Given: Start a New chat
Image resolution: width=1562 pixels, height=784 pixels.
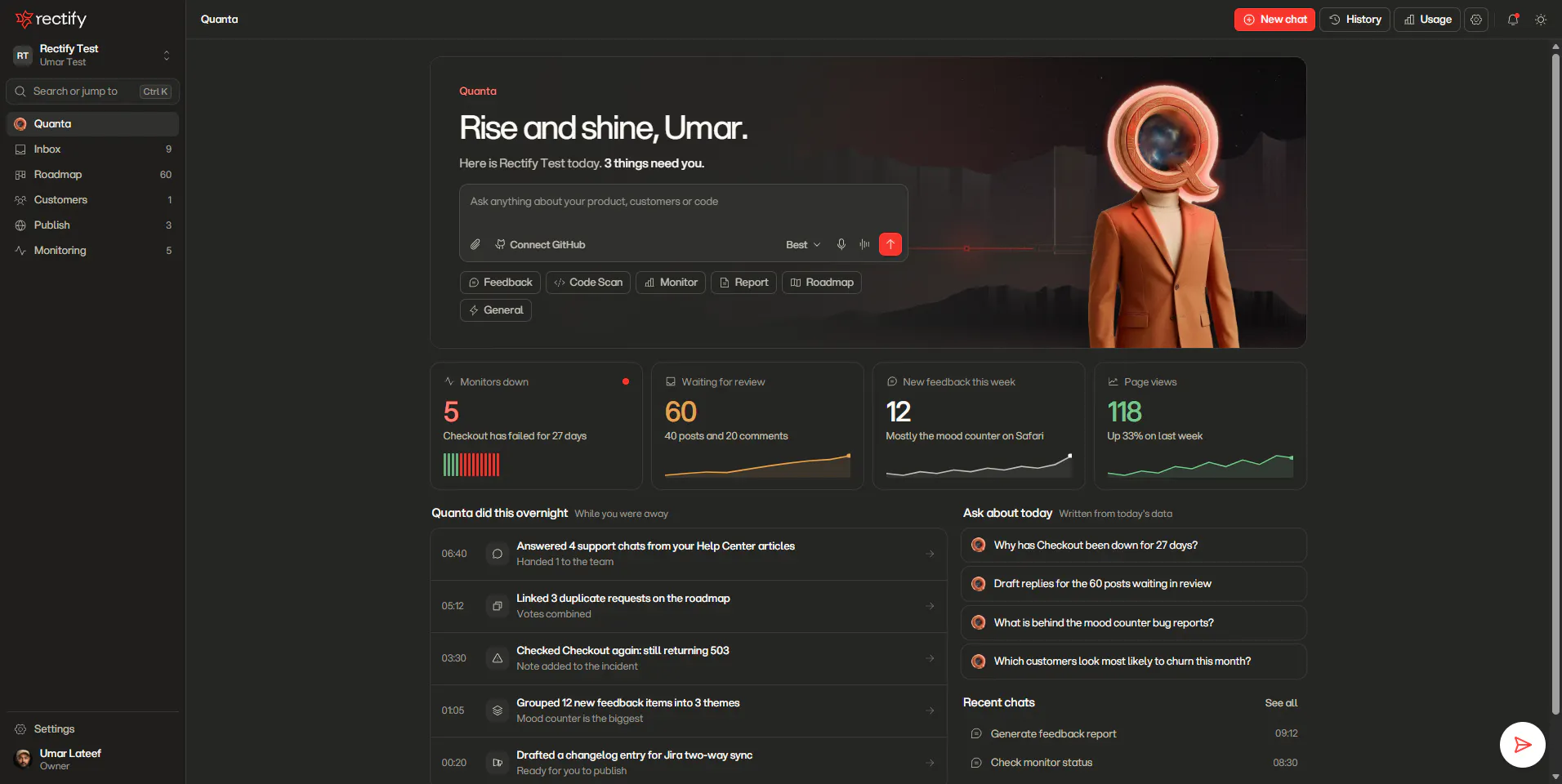Looking at the screenshot, I should point(1274,20).
